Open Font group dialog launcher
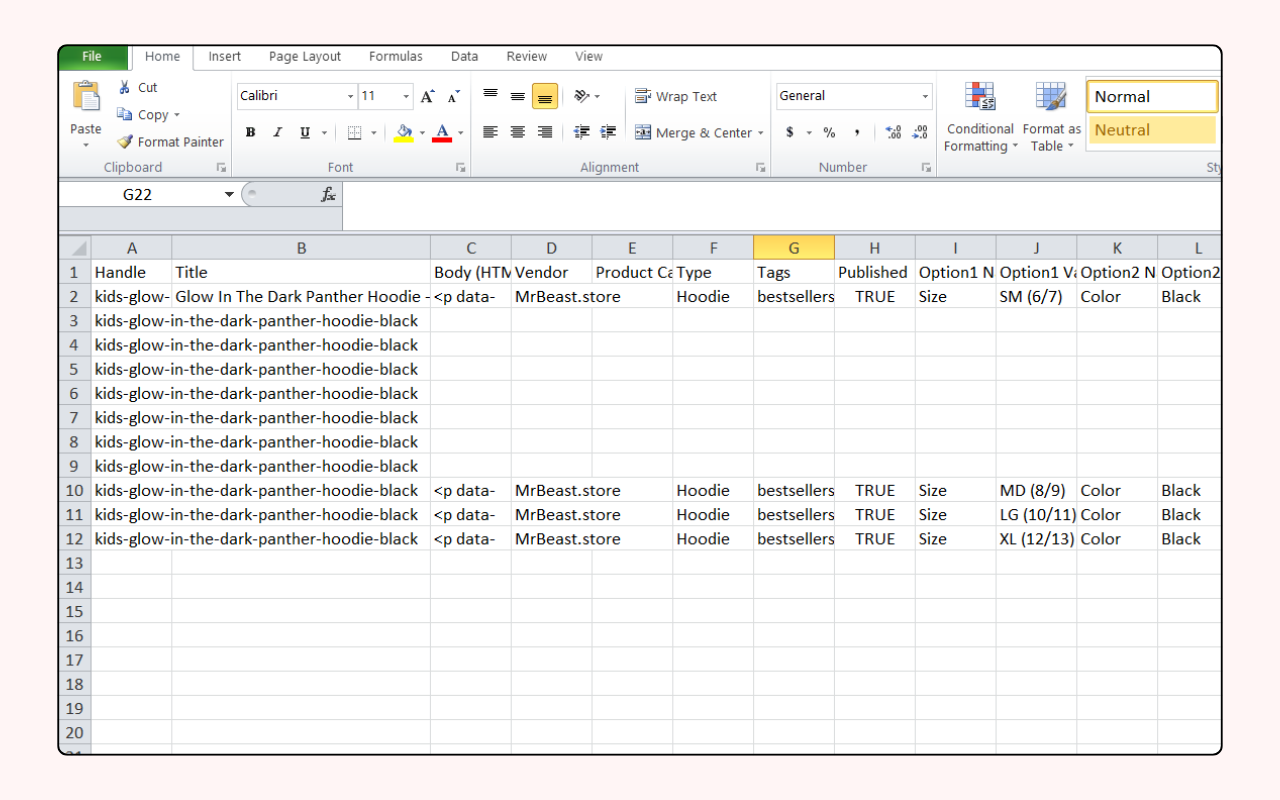This screenshot has width=1280, height=800. [x=461, y=168]
